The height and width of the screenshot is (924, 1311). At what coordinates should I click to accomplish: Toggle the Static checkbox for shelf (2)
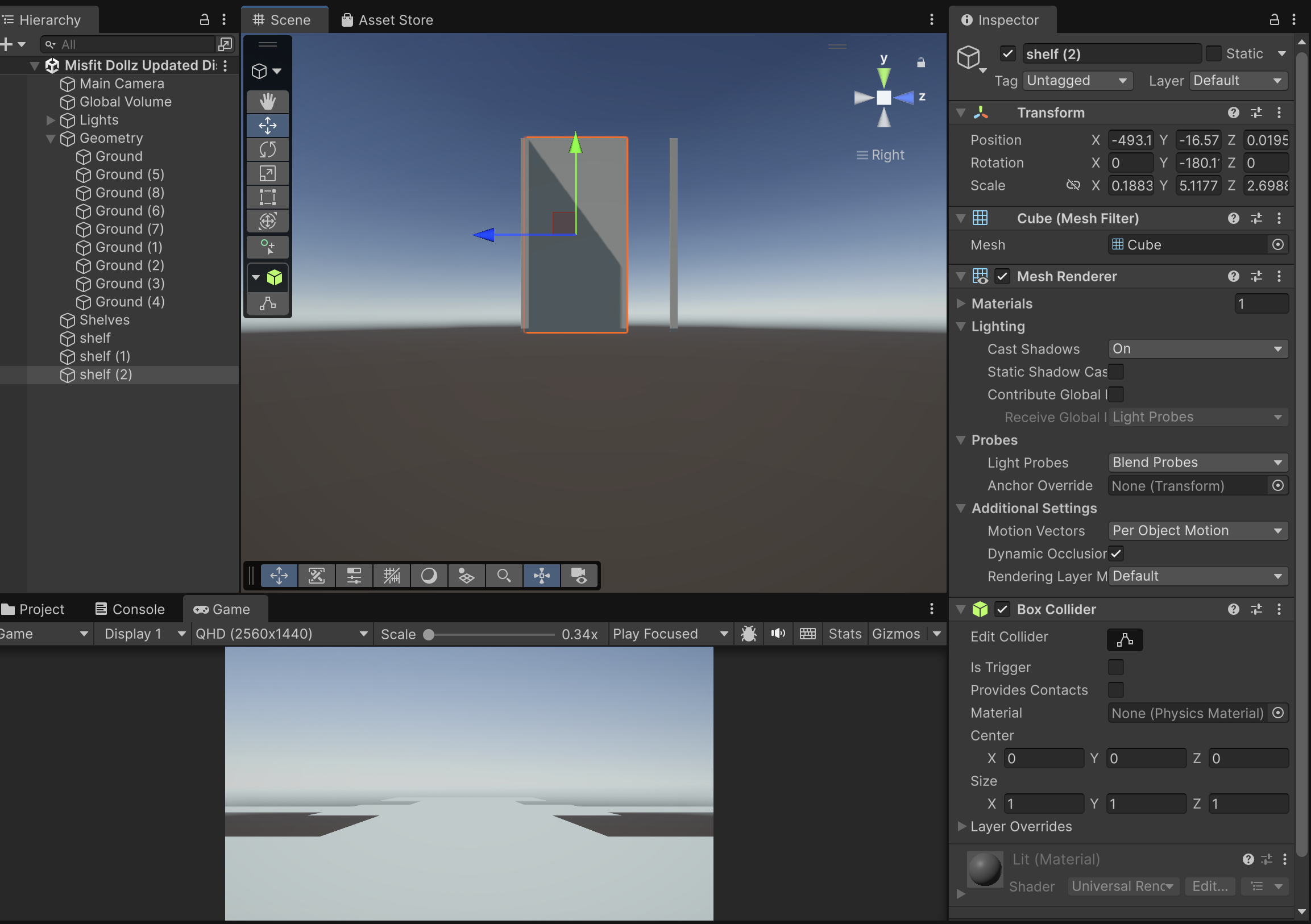click(x=1214, y=53)
